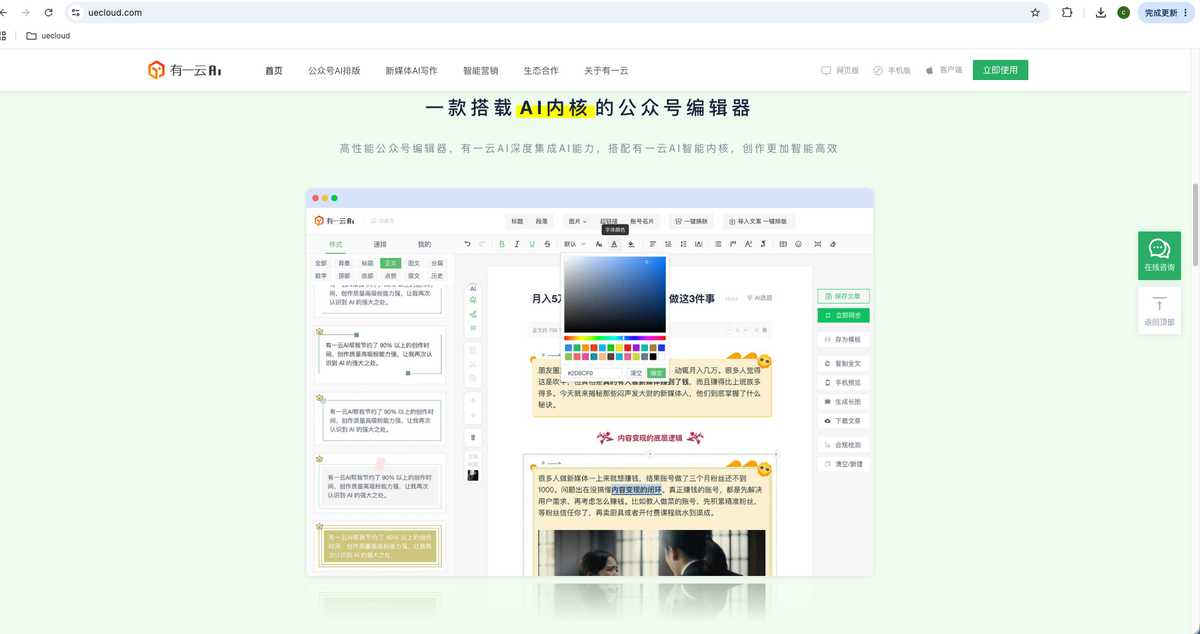Bookmark this page with the star icon
Viewport: 1200px width, 634px height.
click(1035, 13)
